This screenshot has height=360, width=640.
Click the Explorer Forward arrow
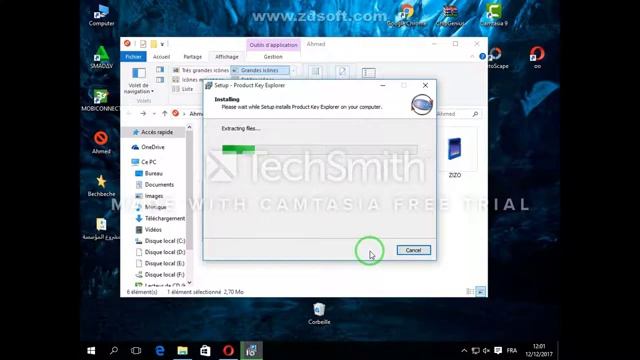143,113
